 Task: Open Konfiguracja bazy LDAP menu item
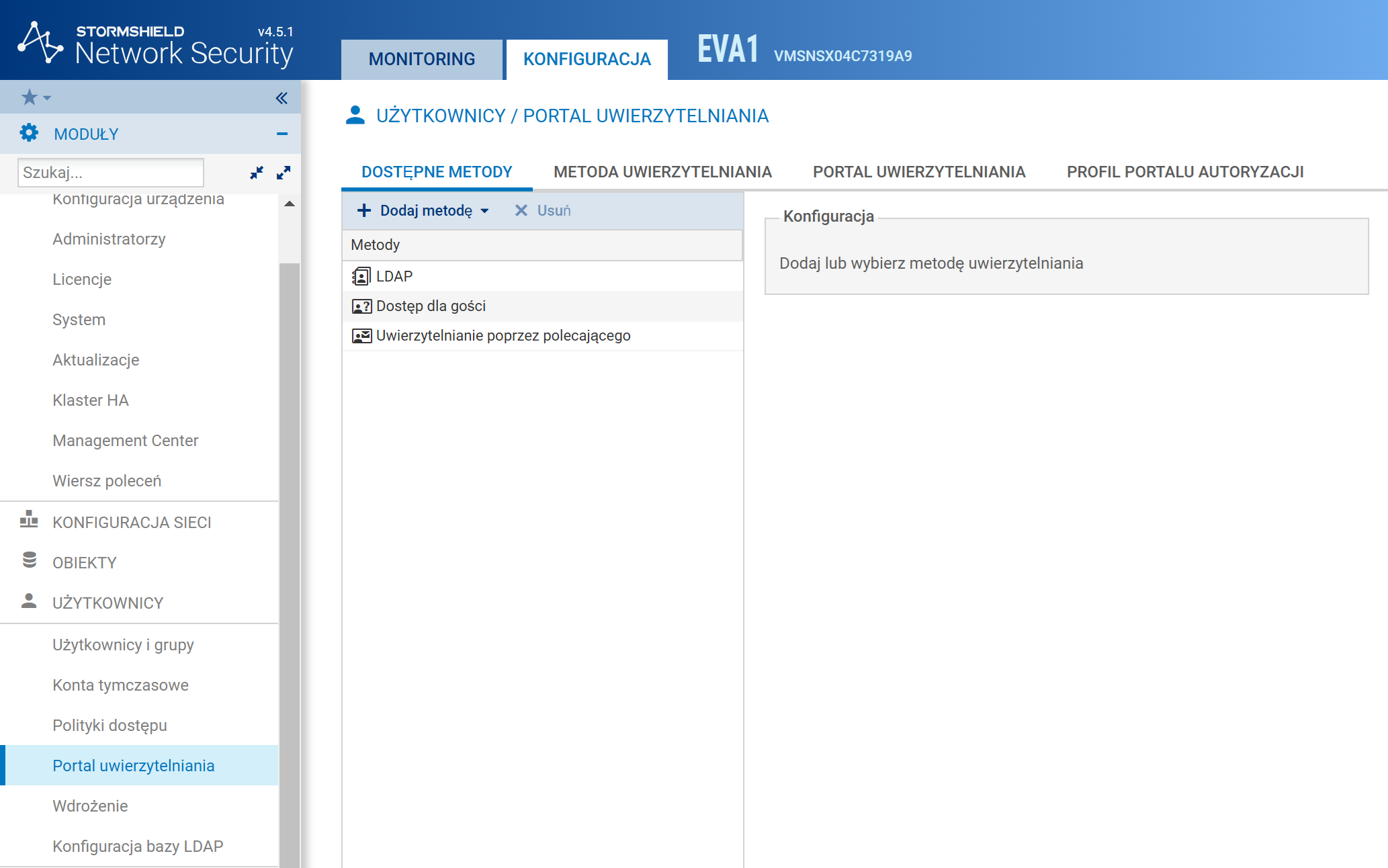click(138, 847)
